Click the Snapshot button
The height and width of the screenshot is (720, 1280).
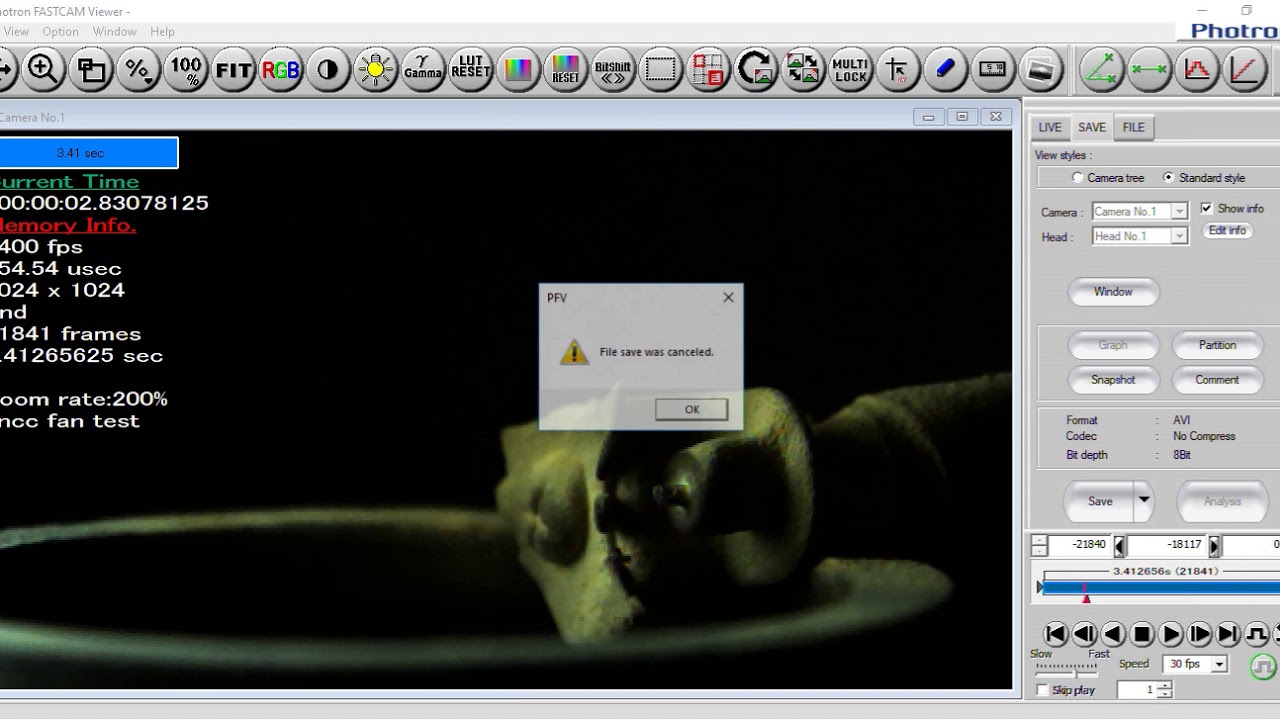(1113, 380)
